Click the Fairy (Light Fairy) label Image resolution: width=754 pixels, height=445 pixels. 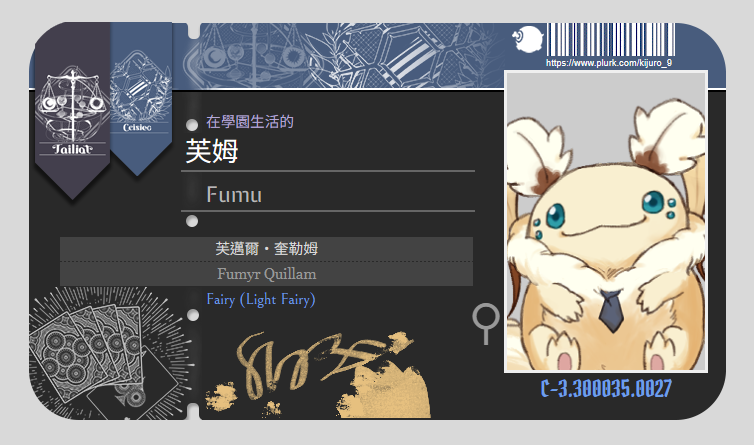261,300
